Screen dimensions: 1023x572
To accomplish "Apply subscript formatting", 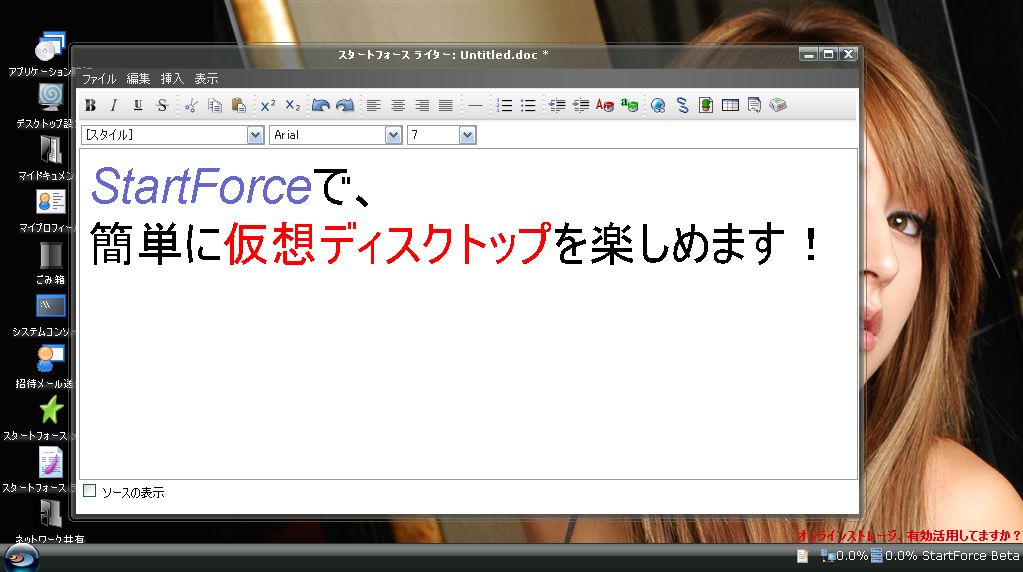I will (x=293, y=105).
